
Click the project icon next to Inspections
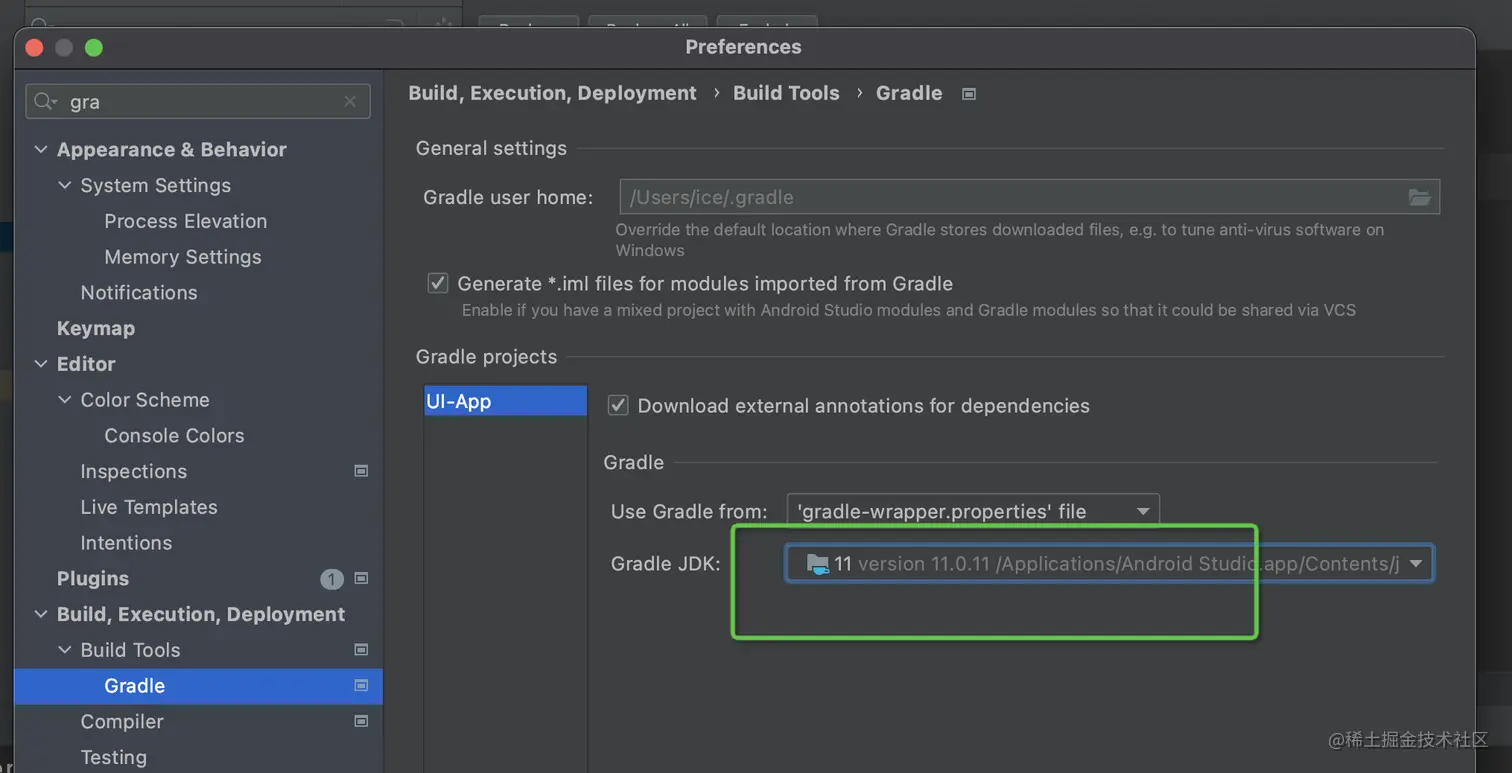(x=361, y=471)
